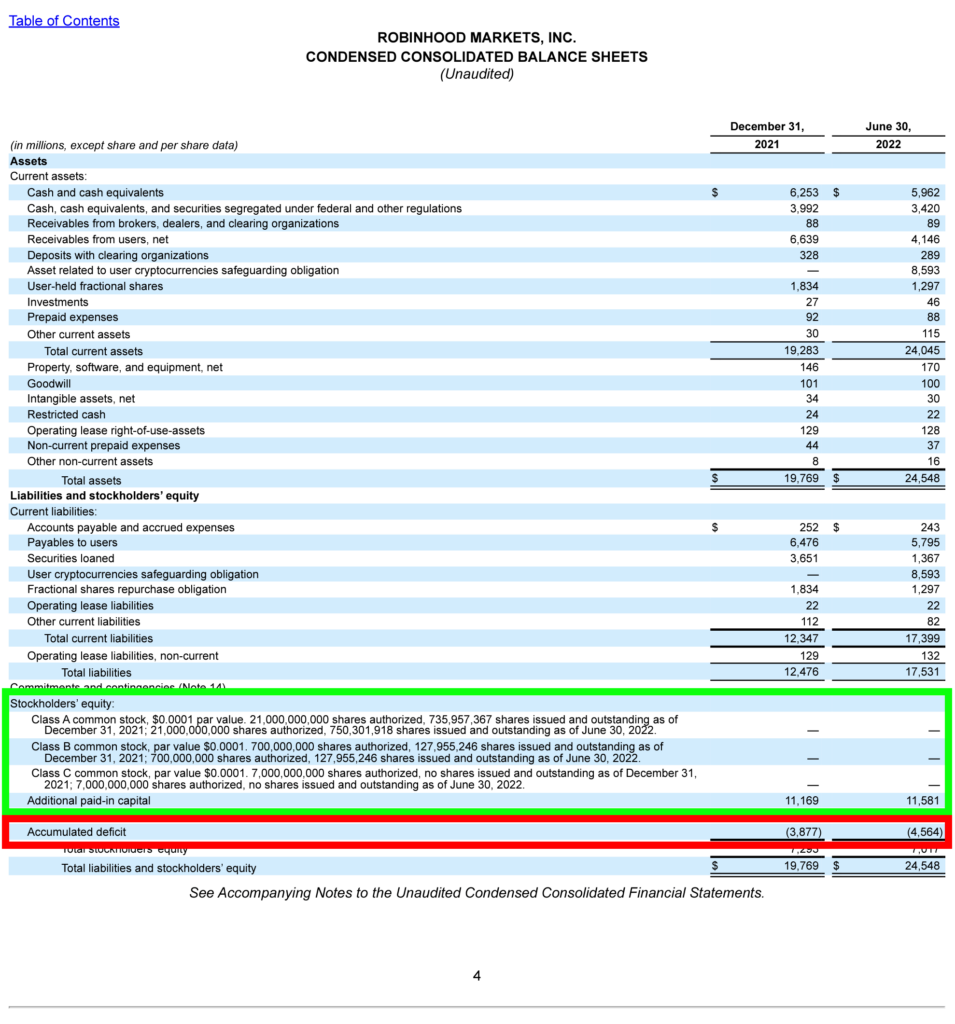955x1024 pixels.
Task: Select 'Receivables from users, net' label
Action: [98, 240]
